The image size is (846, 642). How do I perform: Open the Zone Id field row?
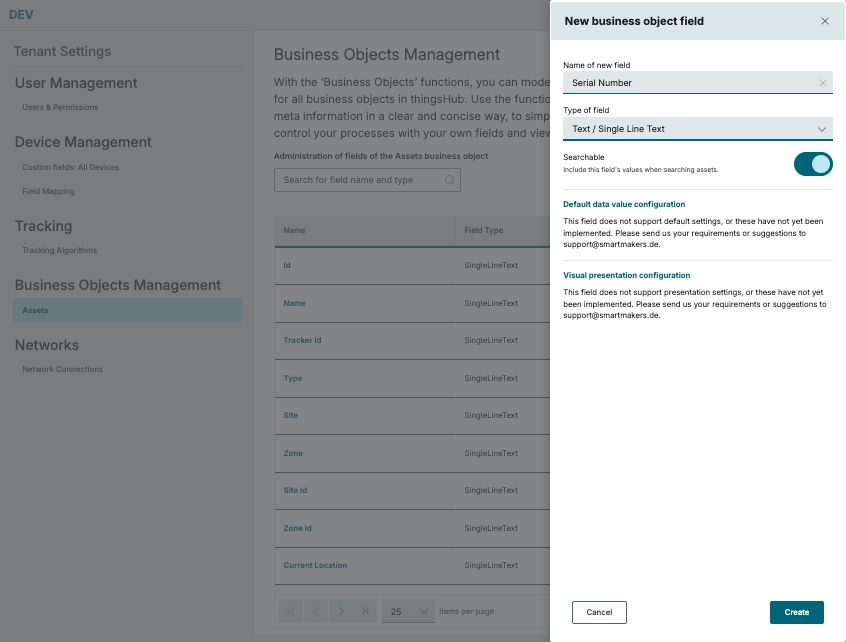[412, 528]
